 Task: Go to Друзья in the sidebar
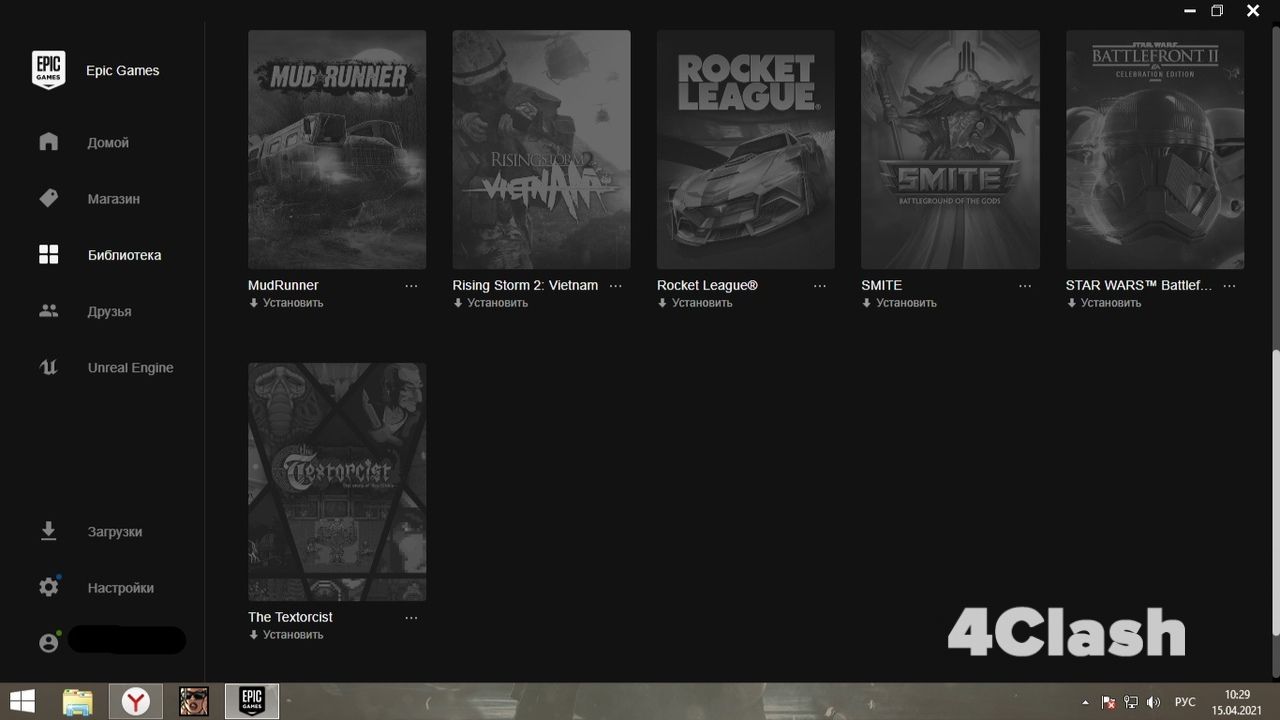(109, 311)
